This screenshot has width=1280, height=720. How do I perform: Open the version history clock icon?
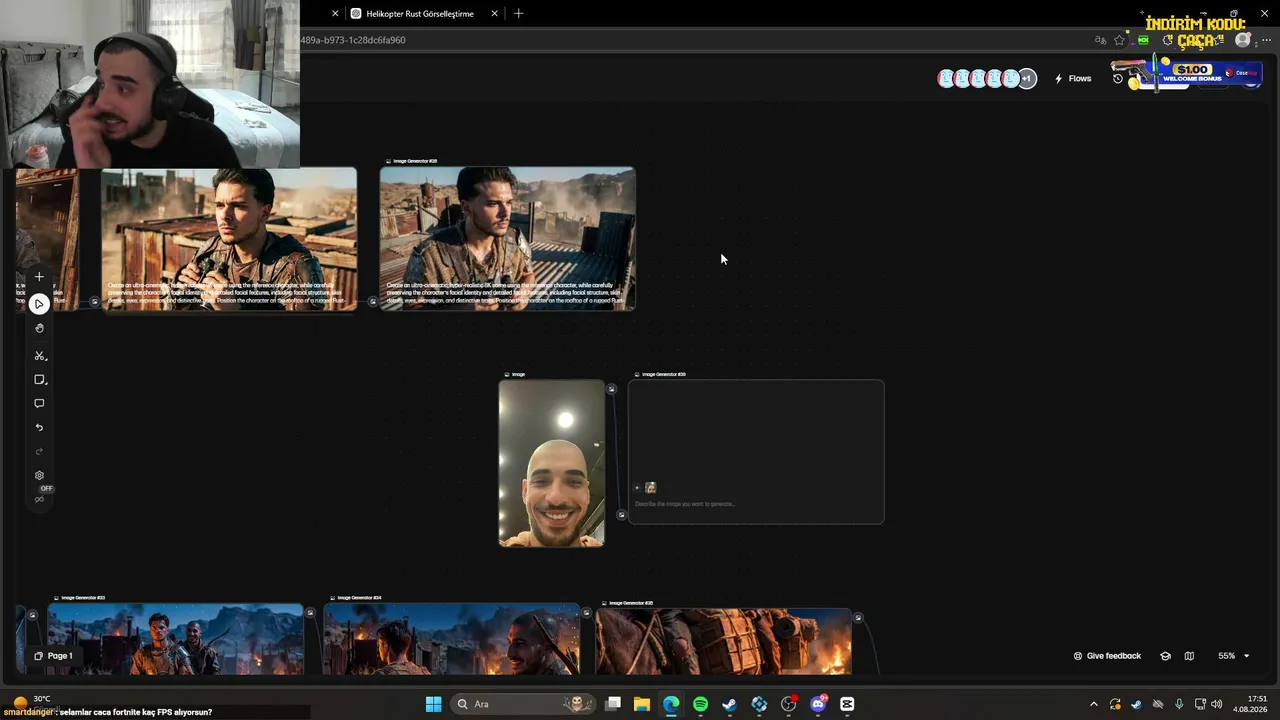click(x=1118, y=79)
